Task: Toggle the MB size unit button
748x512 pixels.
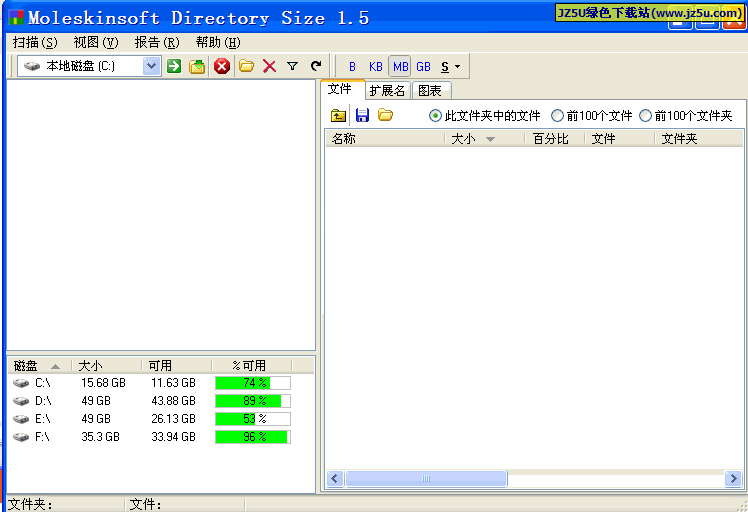Action: [x=400, y=66]
